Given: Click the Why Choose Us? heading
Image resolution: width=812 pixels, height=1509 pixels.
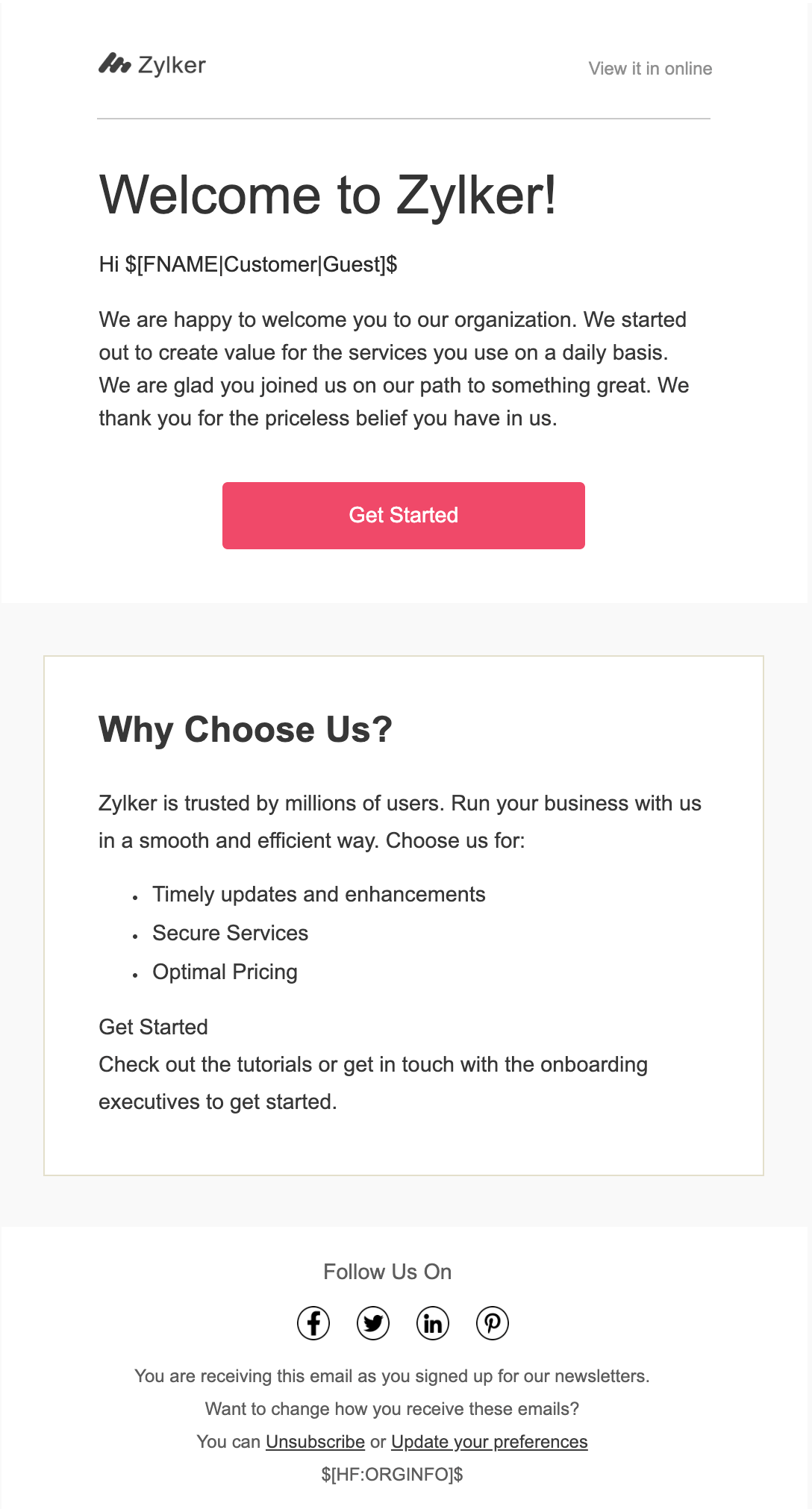Looking at the screenshot, I should point(246,729).
